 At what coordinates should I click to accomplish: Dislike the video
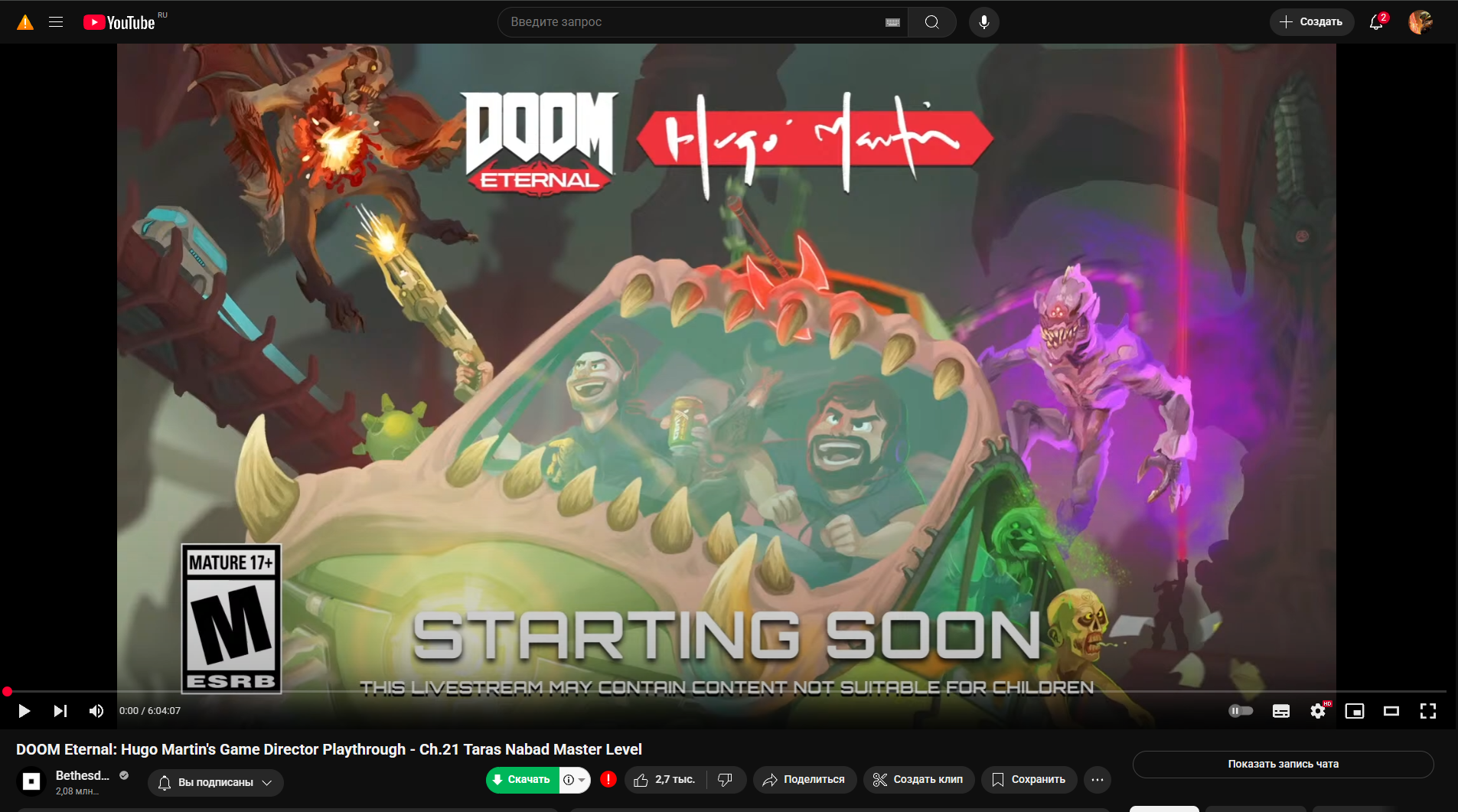click(726, 780)
